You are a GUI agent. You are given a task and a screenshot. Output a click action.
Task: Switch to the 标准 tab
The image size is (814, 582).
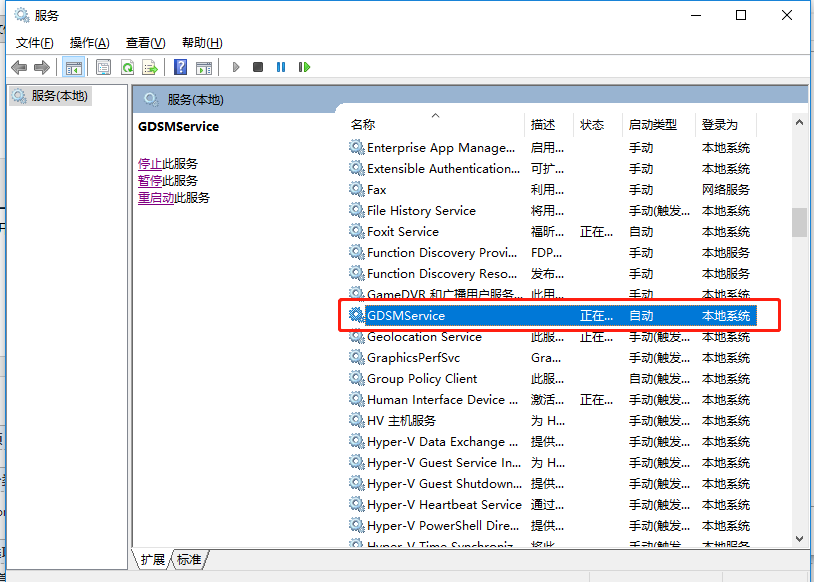(189, 560)
